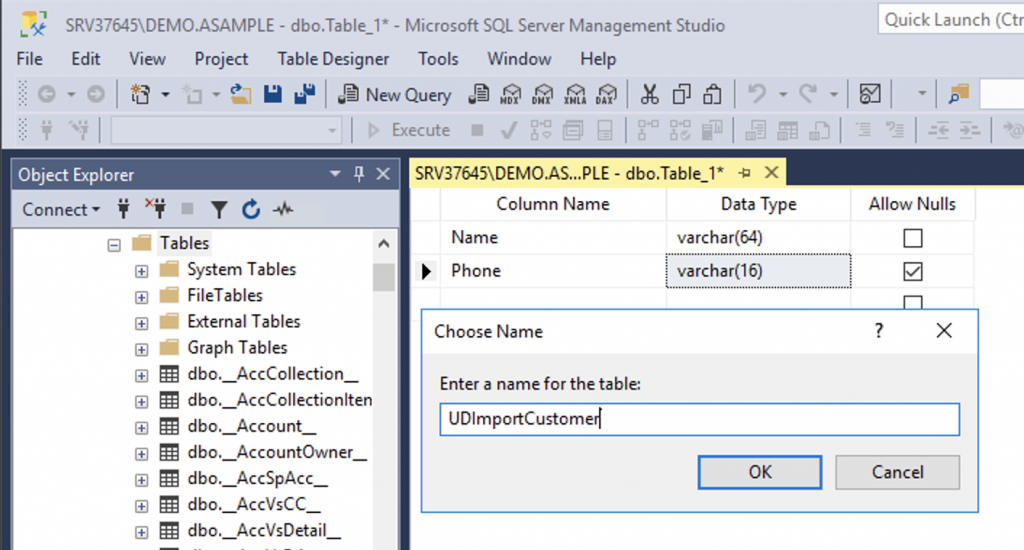The image size is (1024, 550).
Task: Open the Edit menu
Action: pos(86,59)
